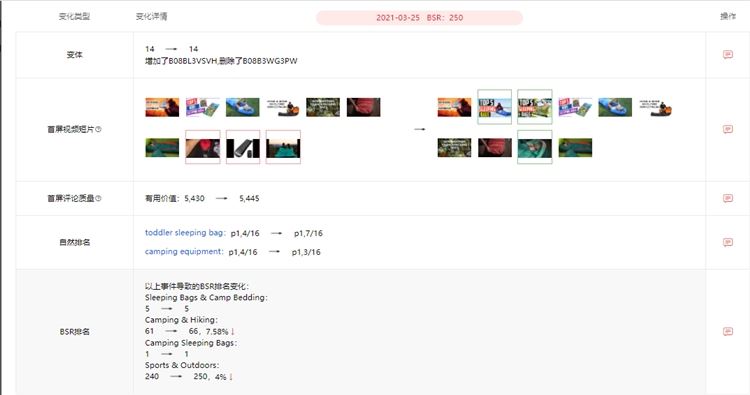Open green-bordered teal sleeping bag thumbnail
Image resolution: width=750 pixels, height=395 pixels.
[x=535, y=147]
